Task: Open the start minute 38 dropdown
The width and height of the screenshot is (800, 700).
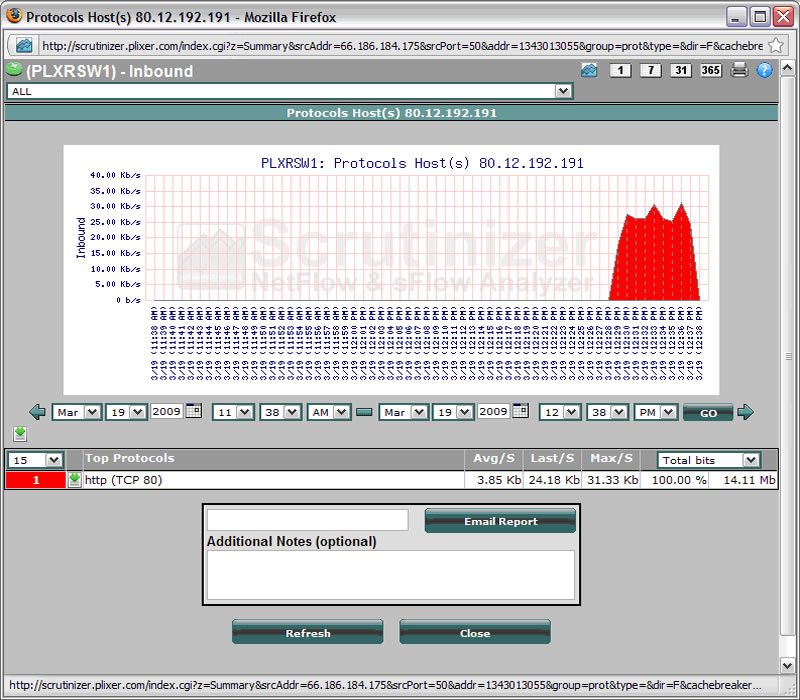Action: [281, 412]
